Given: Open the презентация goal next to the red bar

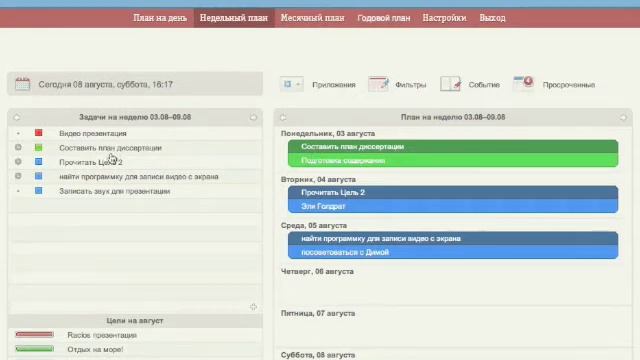Looking at the screenshot, I should 102,335.
